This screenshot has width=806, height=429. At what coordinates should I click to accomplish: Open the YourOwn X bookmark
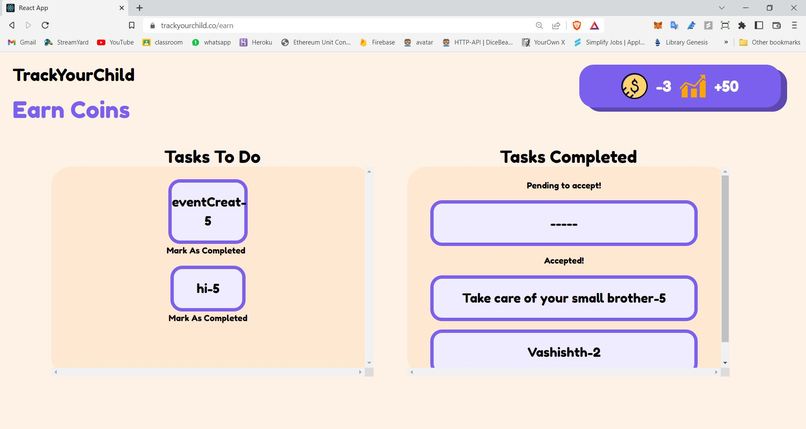point(543,42)
